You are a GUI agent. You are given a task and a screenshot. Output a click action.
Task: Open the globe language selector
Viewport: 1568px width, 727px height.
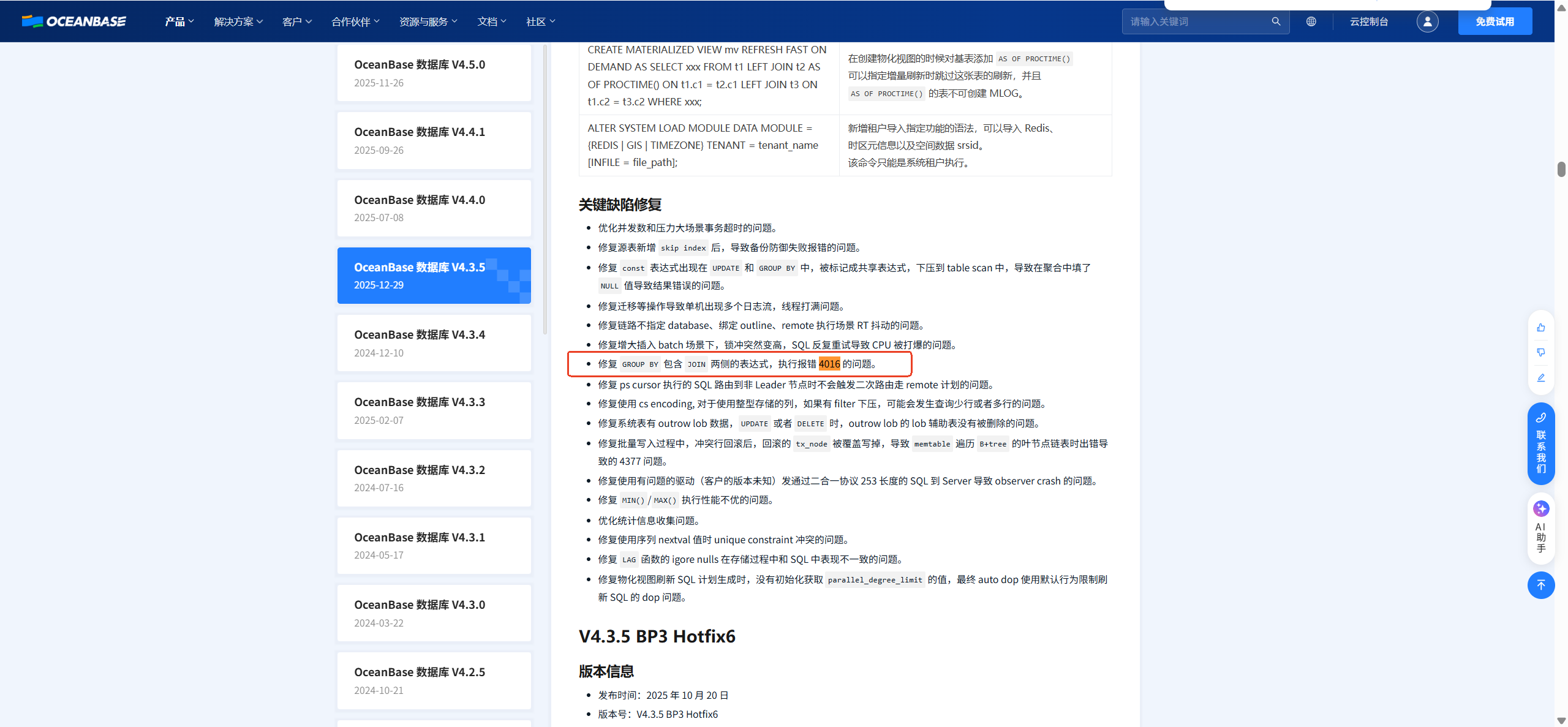point(1311,21)
